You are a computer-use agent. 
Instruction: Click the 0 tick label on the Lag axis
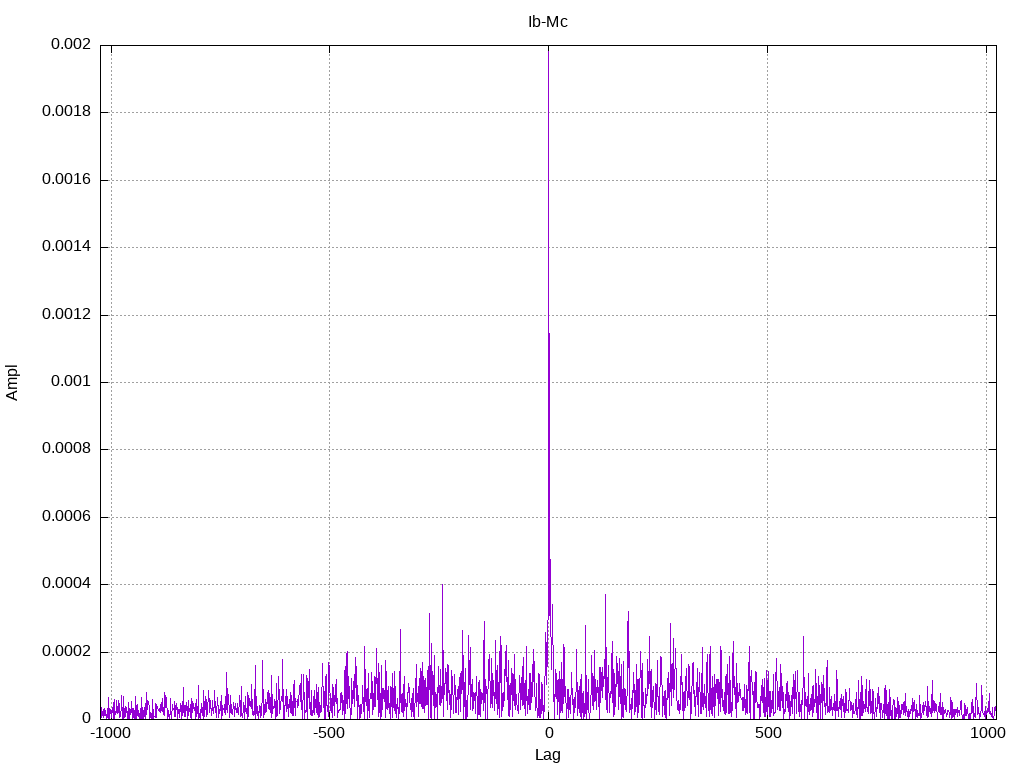(548, 733)
